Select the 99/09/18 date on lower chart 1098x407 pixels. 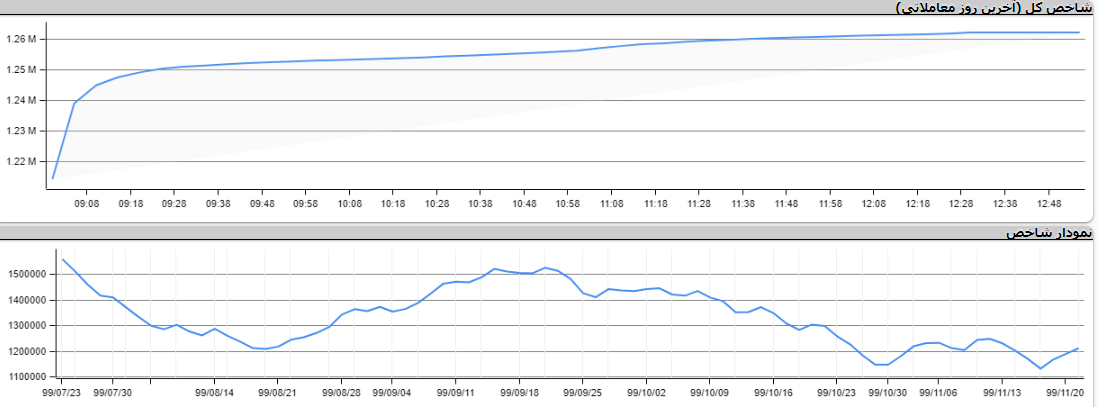[x=519, y=393]
